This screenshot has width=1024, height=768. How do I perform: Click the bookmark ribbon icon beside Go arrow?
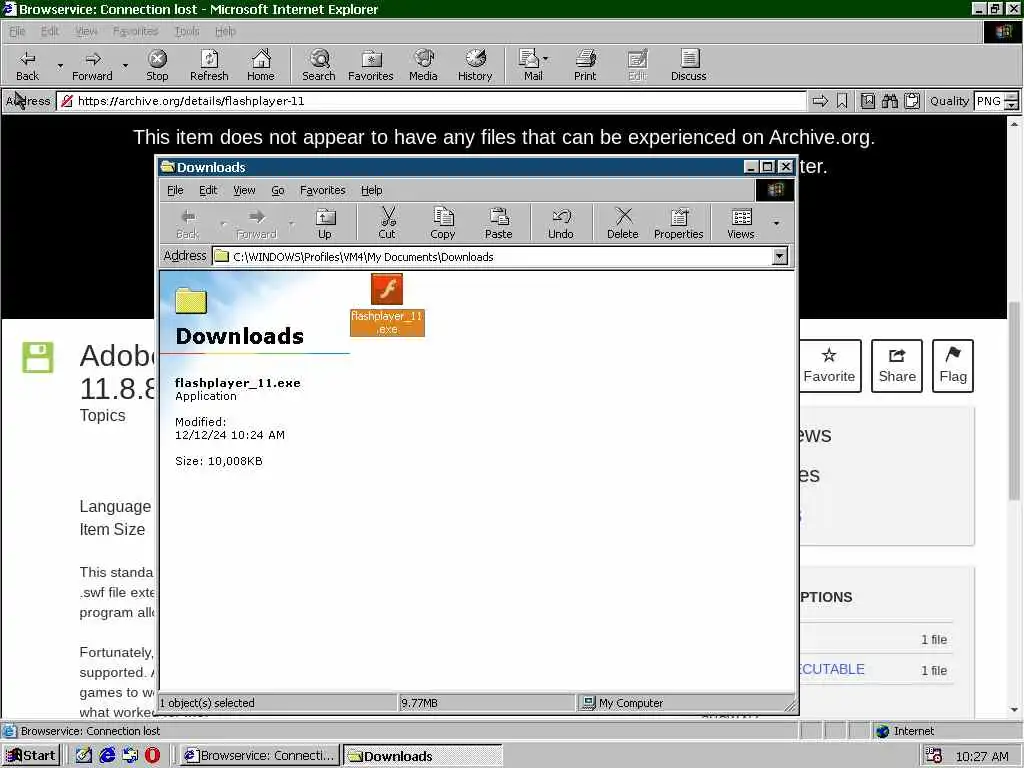[x=842, y=101]
